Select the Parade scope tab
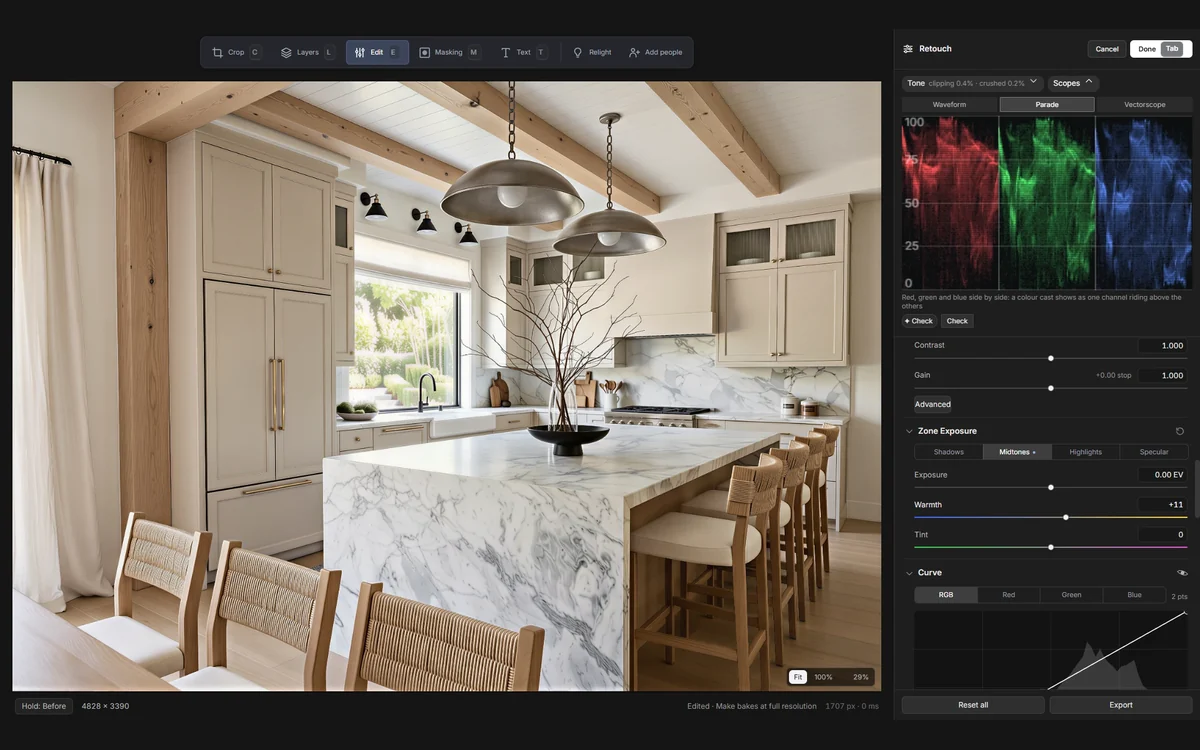Screen dimensions: 1200x750 click(x=1047, y=104)
